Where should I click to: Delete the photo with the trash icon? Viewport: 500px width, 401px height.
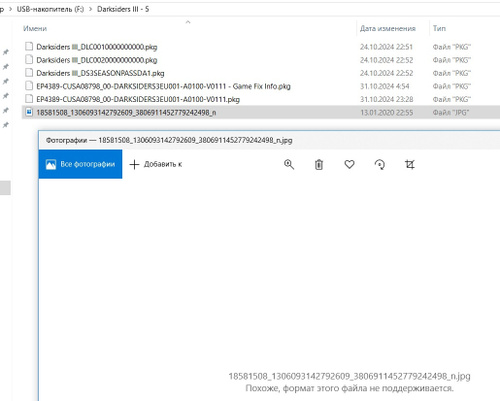(319, 164)
